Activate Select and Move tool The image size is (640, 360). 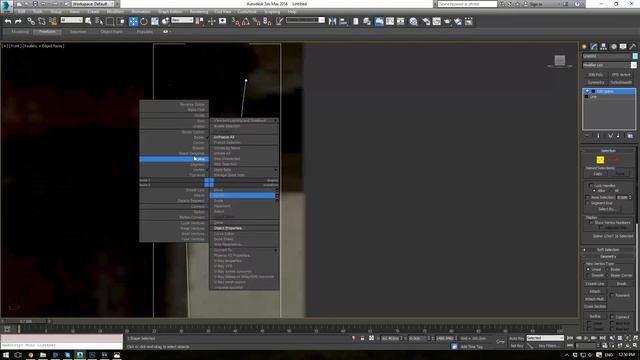tap(133, 21)
